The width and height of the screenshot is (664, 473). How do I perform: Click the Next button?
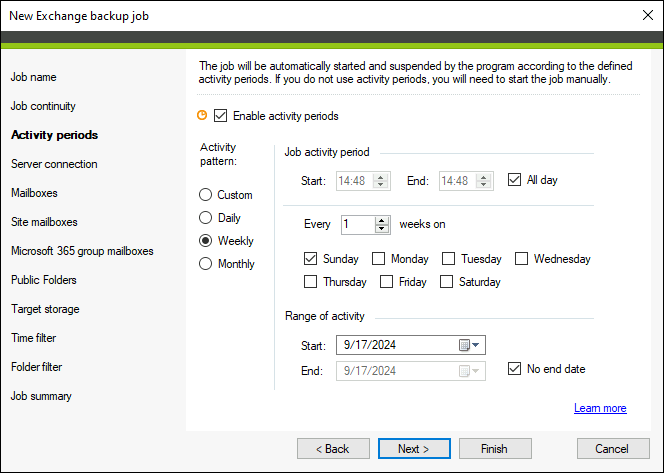point(414,448)
